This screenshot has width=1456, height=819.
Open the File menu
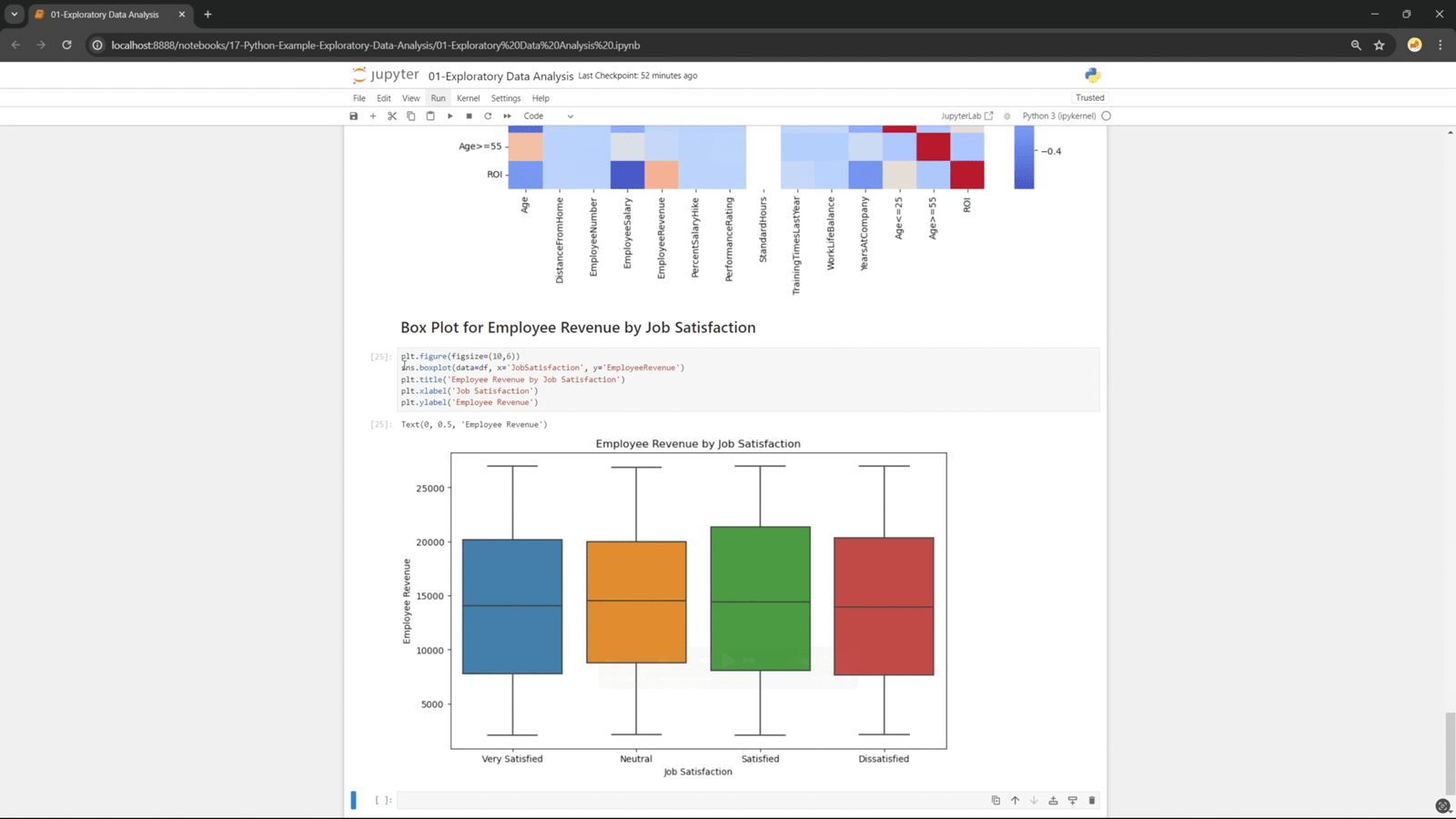click(x=359, y=98)
